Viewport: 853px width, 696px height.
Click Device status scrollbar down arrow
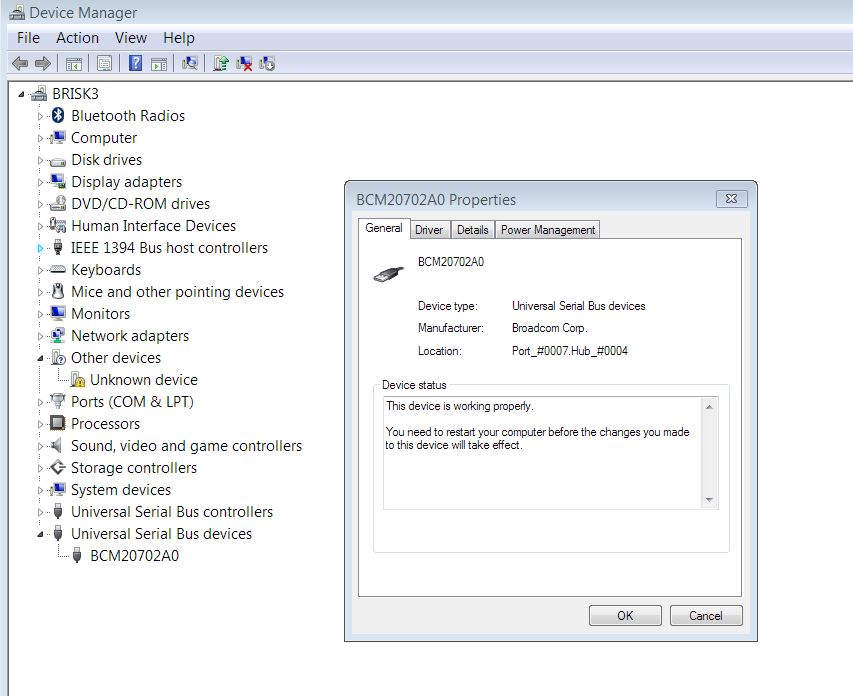pyautogui.click(x=709, y=499)
